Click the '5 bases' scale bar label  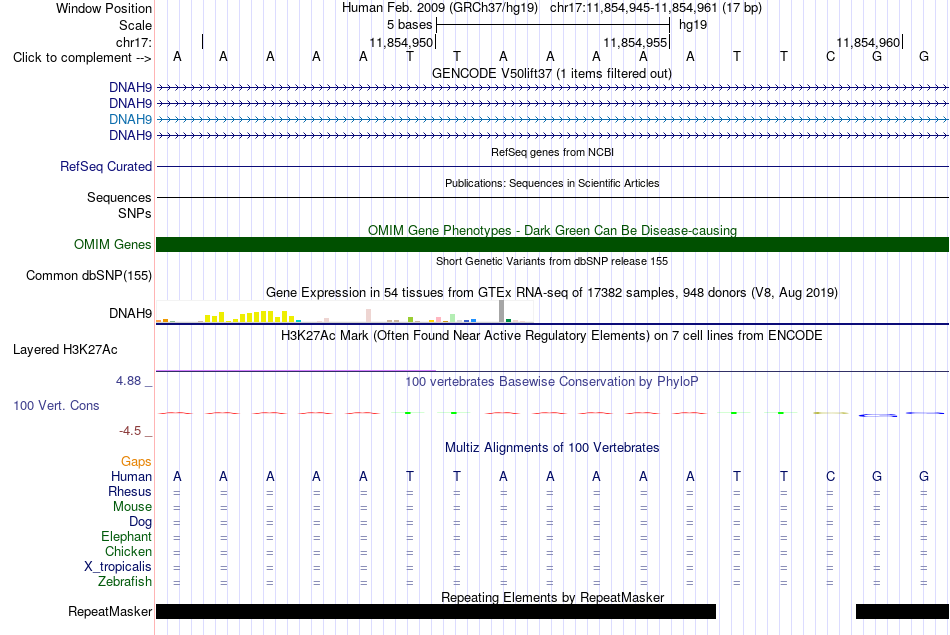tap(410, 25)
